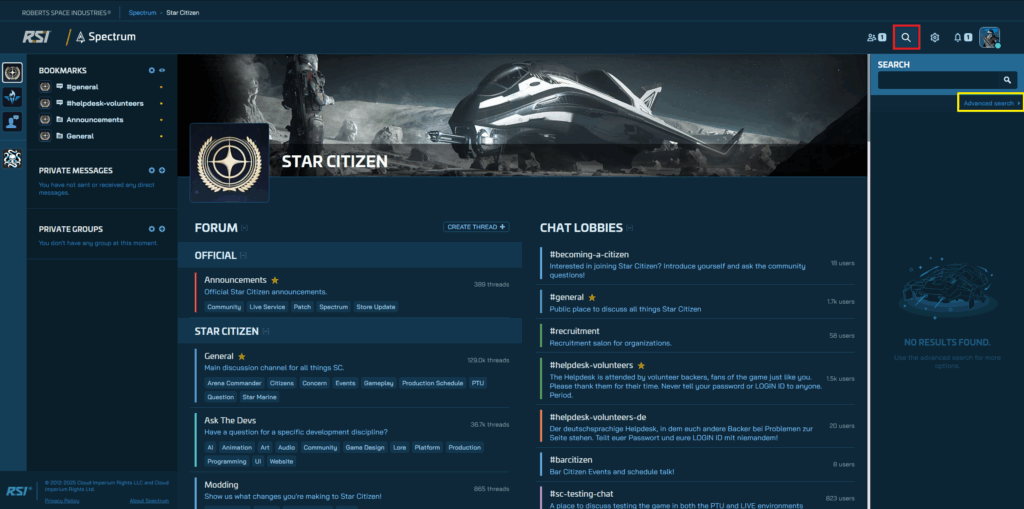Open the #helpdesk-volunteers bookmark
This screenshot has width=1024, height=509.
(105, 103)
